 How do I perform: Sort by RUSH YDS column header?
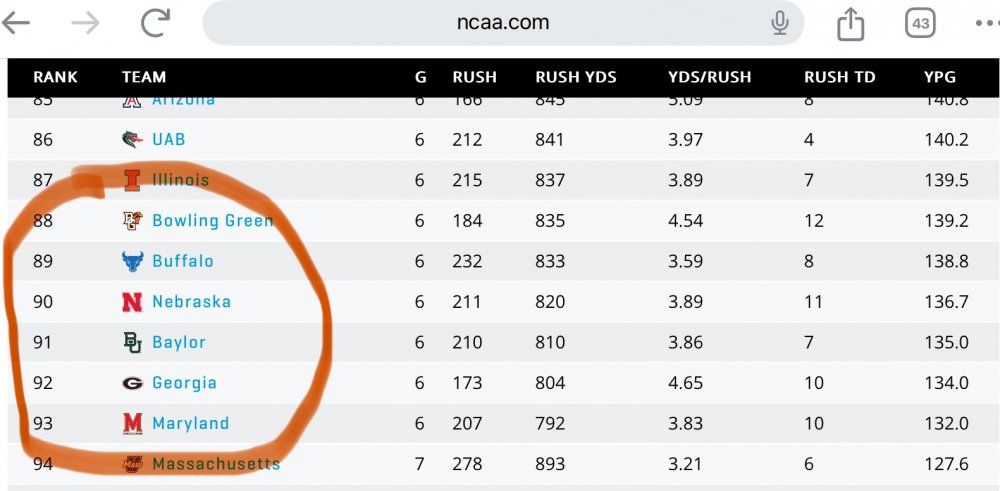[576, 77]
